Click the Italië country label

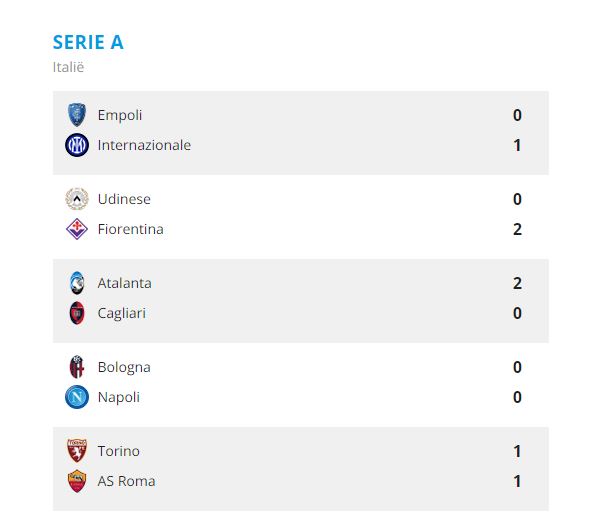pyautogui.click(x=69, y=67)
